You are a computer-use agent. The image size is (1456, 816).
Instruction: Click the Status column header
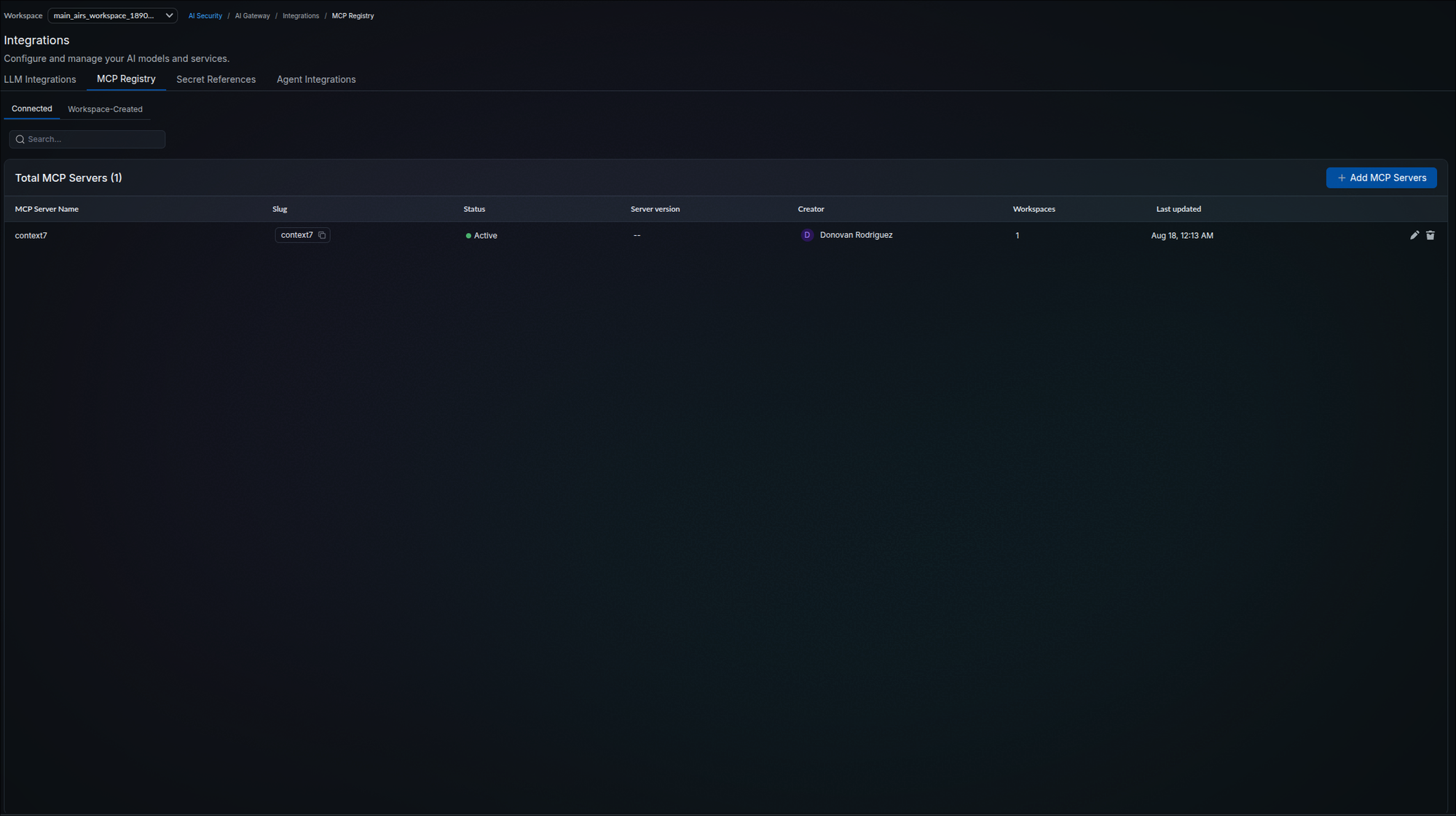pos(474,209)
